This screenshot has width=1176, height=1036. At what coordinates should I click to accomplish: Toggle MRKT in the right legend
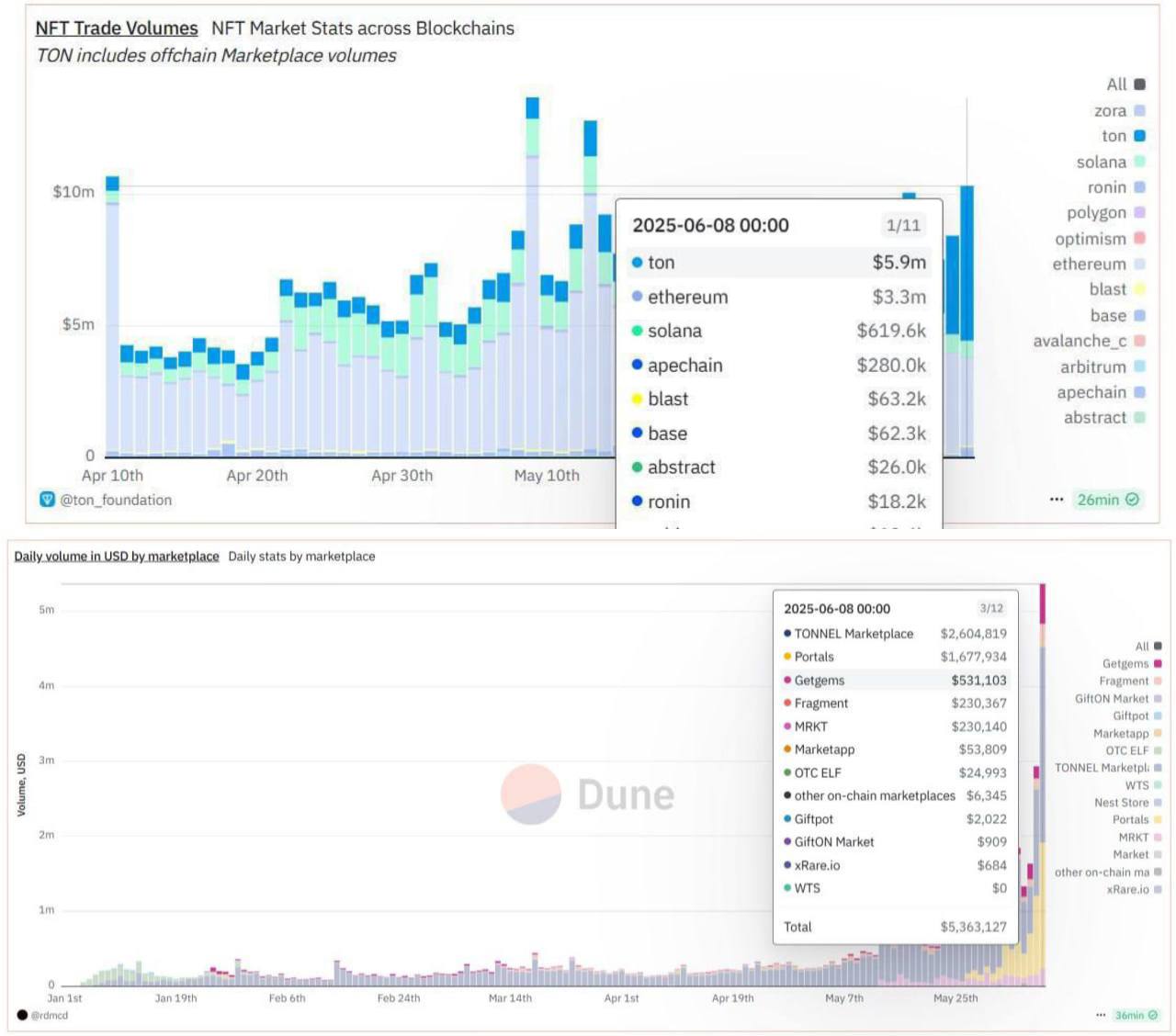(1140, 837)
